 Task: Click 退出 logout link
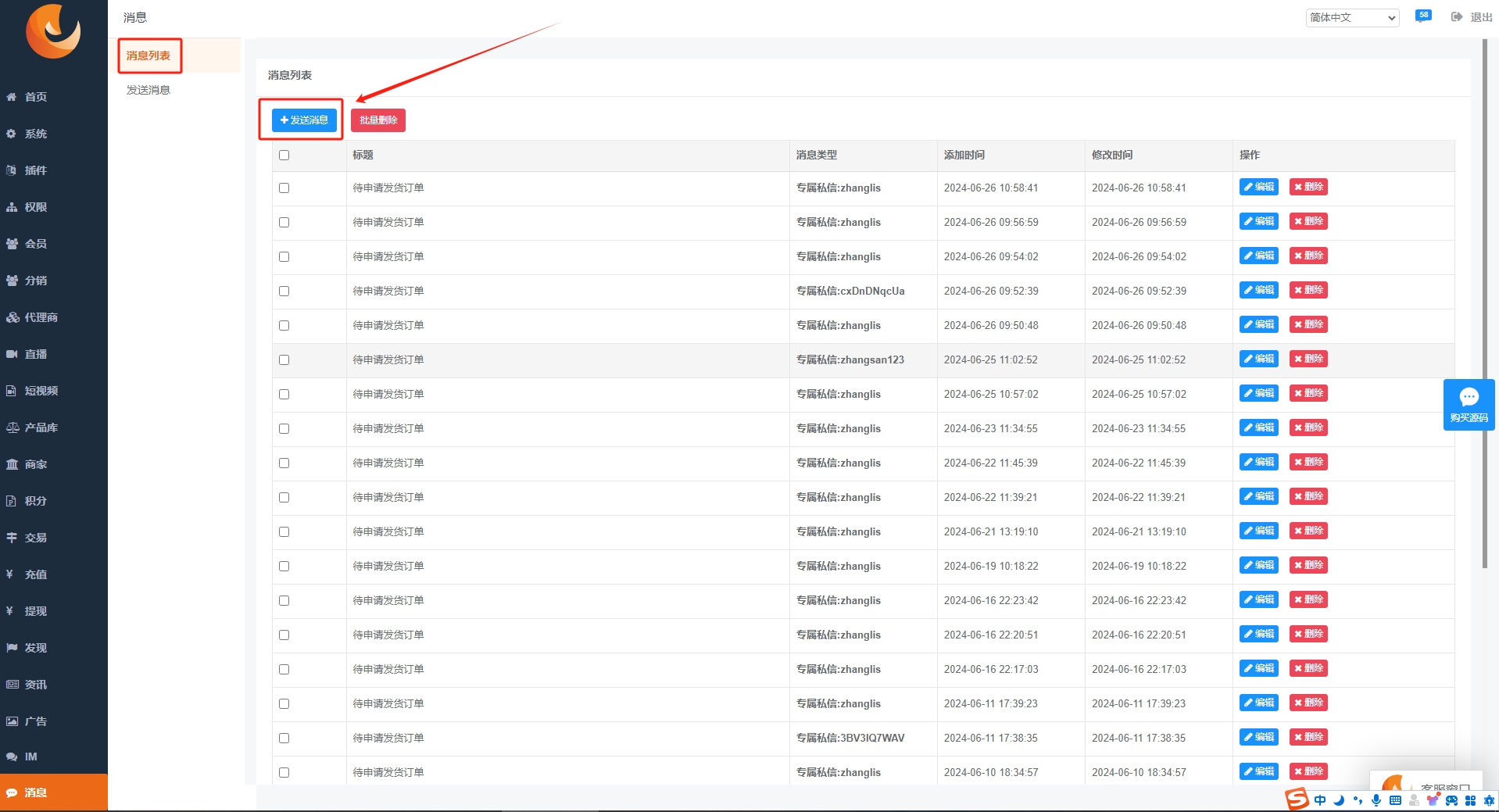coord(1472,17)
